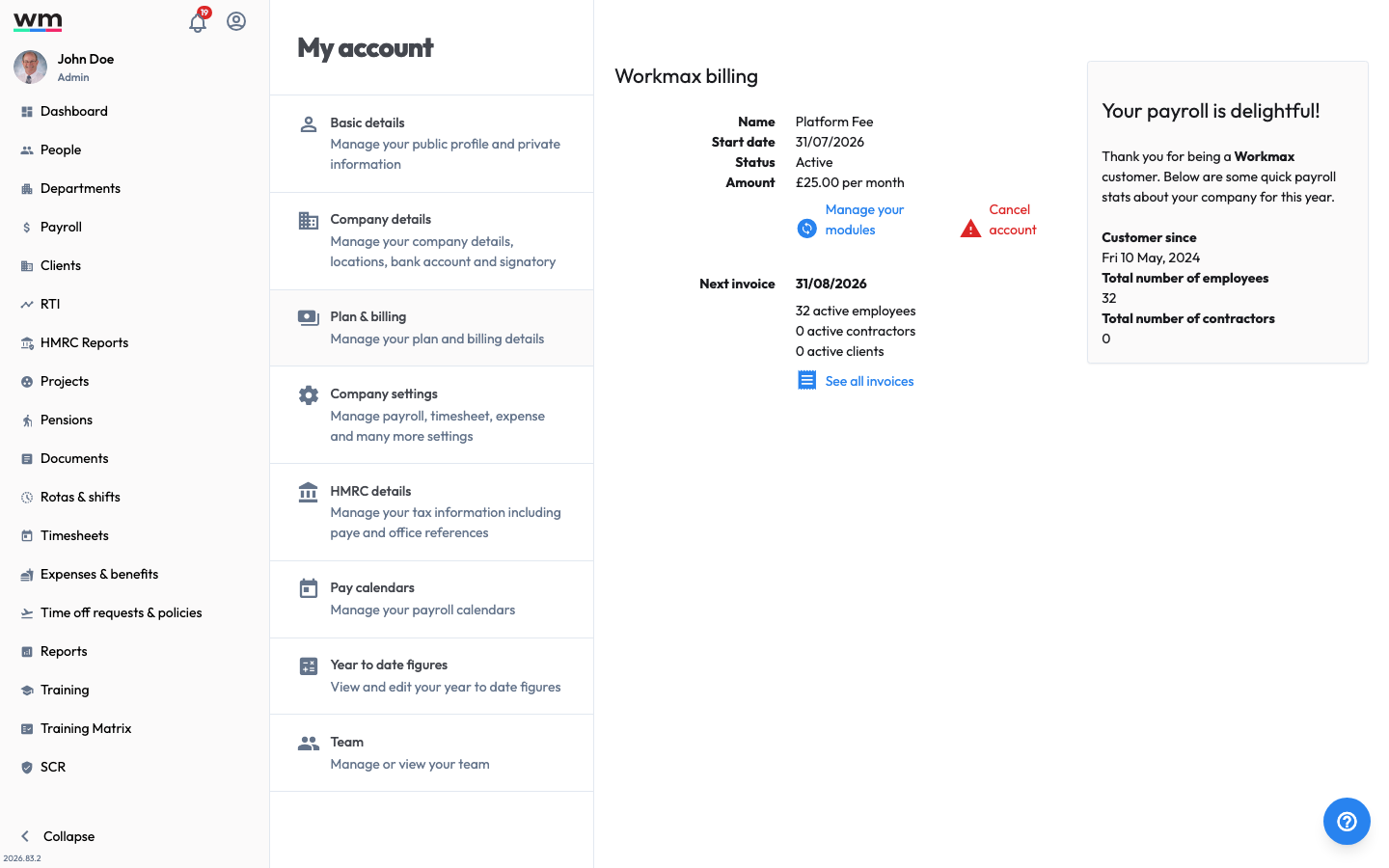Open Payroll from sidebar
Viewport: 1389px width, 868px height.
click(61, 228)
